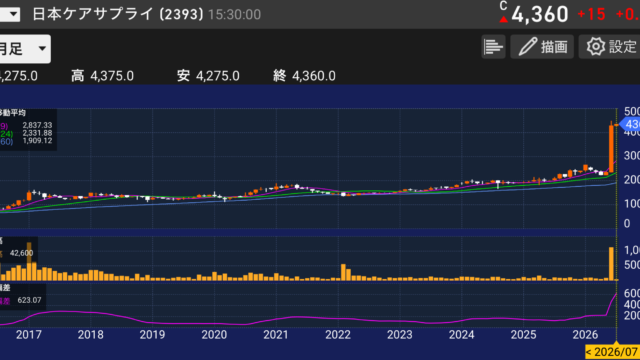This screenshot has height=360, width=640.
Task: Click the tallest volume bar in 2026
Action: [611, 263]
